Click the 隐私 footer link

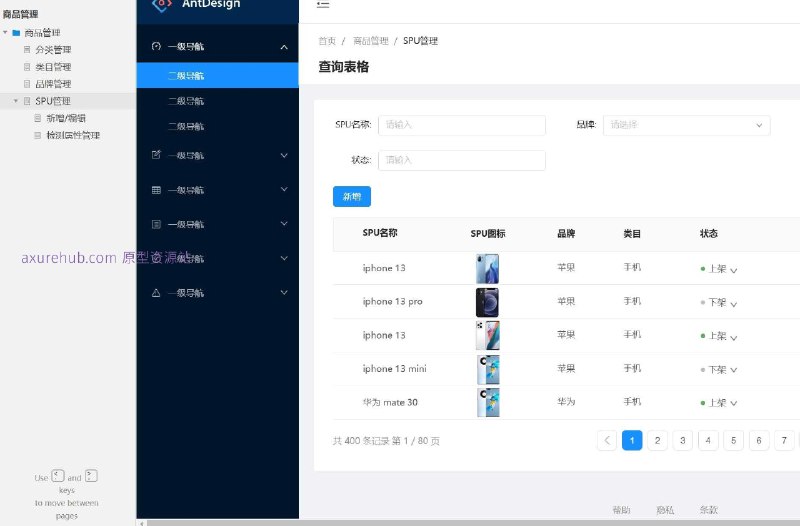pos(665,510)
